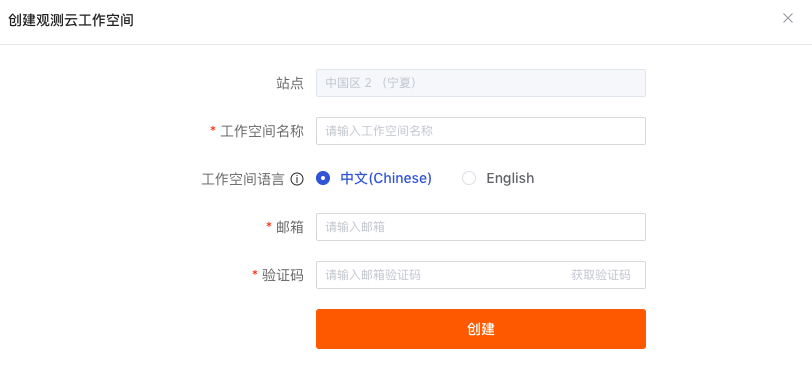Focus the 请输入邮箱 email input field
The height and width of the screenshot is (371, 812).
coord(481,227)
